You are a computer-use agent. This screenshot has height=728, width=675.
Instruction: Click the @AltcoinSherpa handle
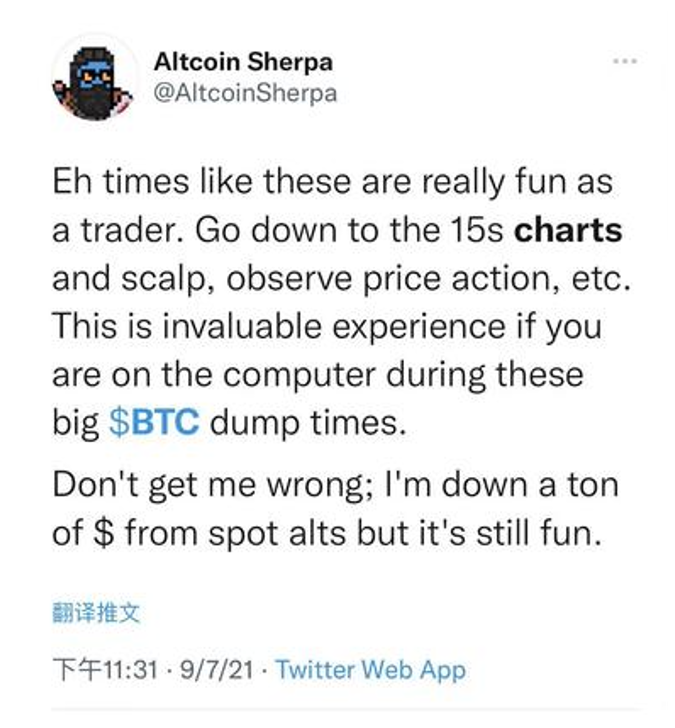[x=245, y=92]
